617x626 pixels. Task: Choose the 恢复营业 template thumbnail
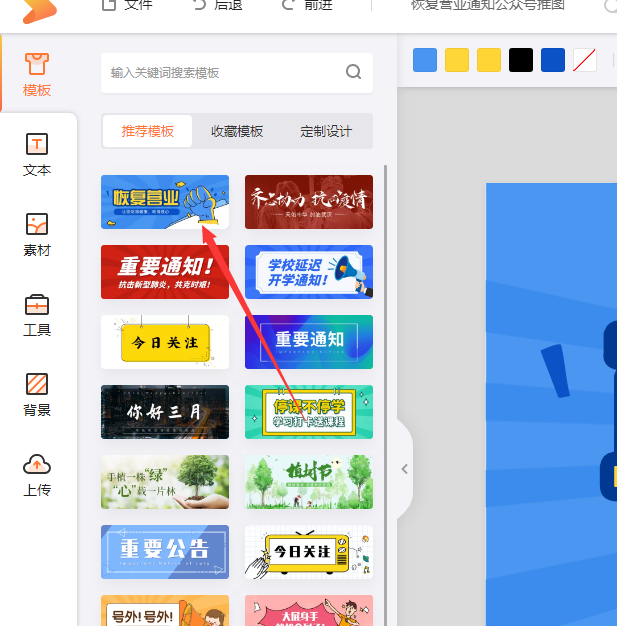pos(165,202)
